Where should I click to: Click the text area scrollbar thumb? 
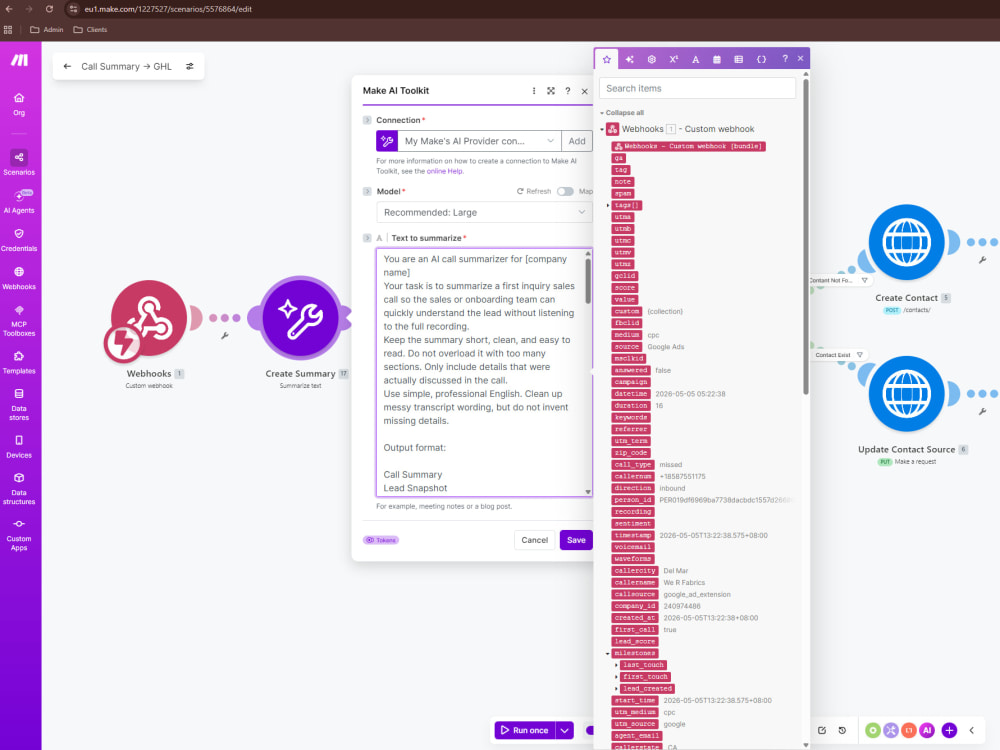587,281
